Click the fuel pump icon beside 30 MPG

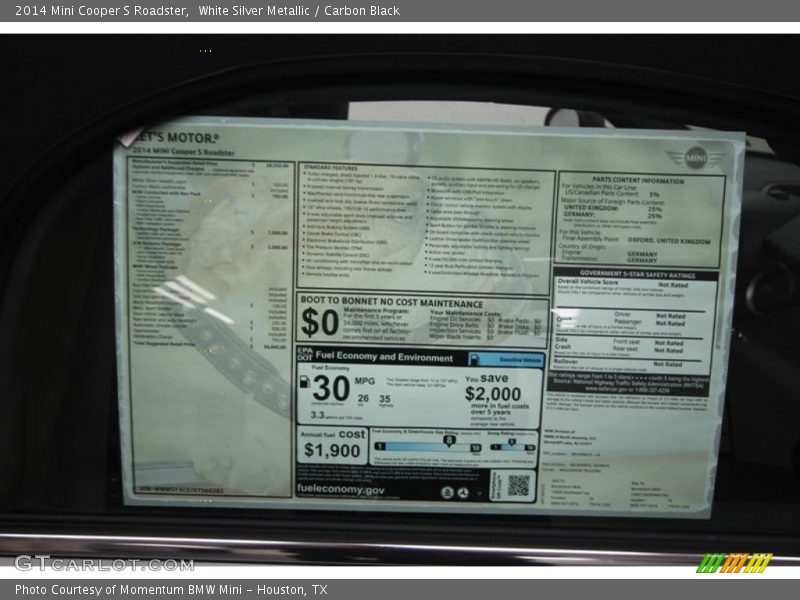point(305,382)
